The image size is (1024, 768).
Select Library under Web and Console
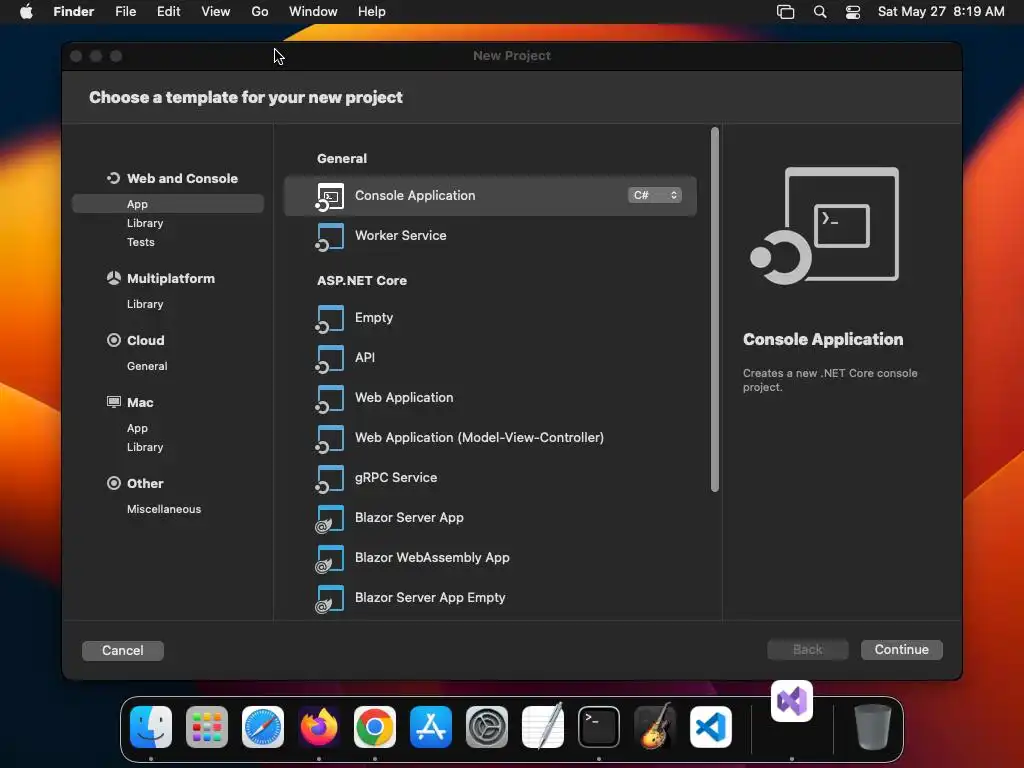click(x=145, y=223)
